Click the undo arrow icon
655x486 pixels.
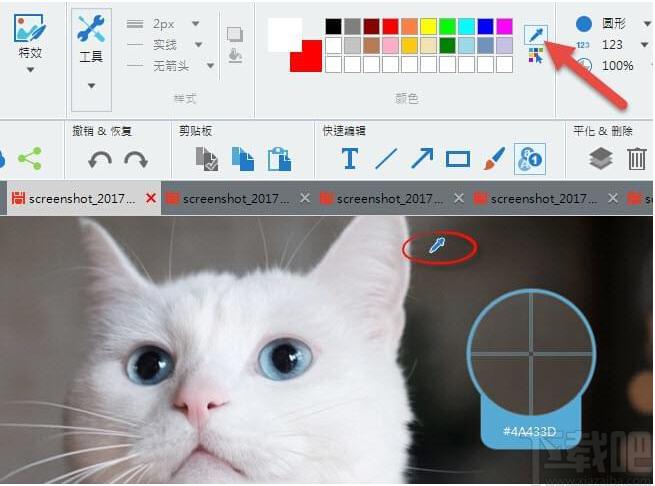click(100, 159)
